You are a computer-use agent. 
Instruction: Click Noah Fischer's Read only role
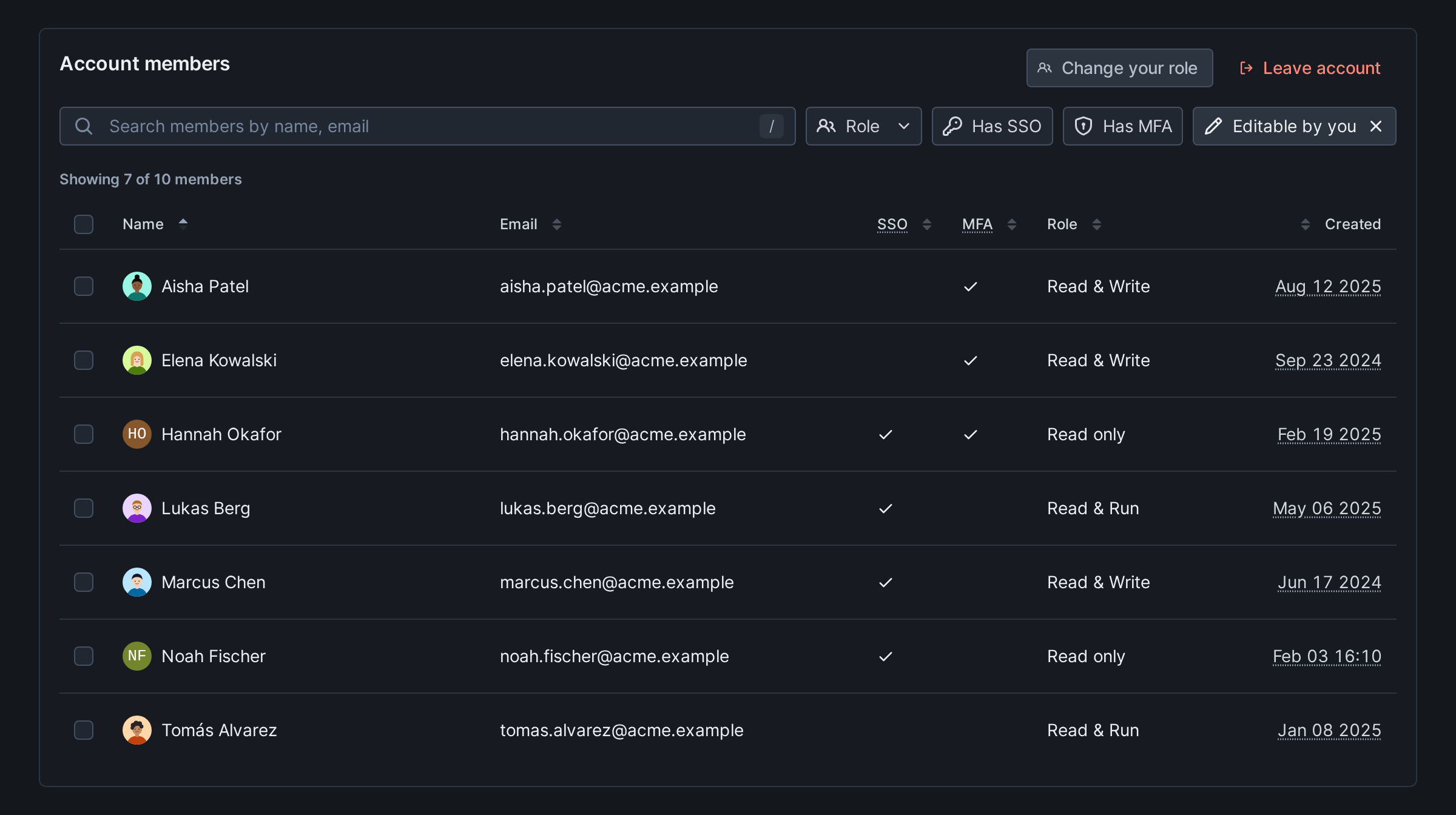coord(1086,656)
